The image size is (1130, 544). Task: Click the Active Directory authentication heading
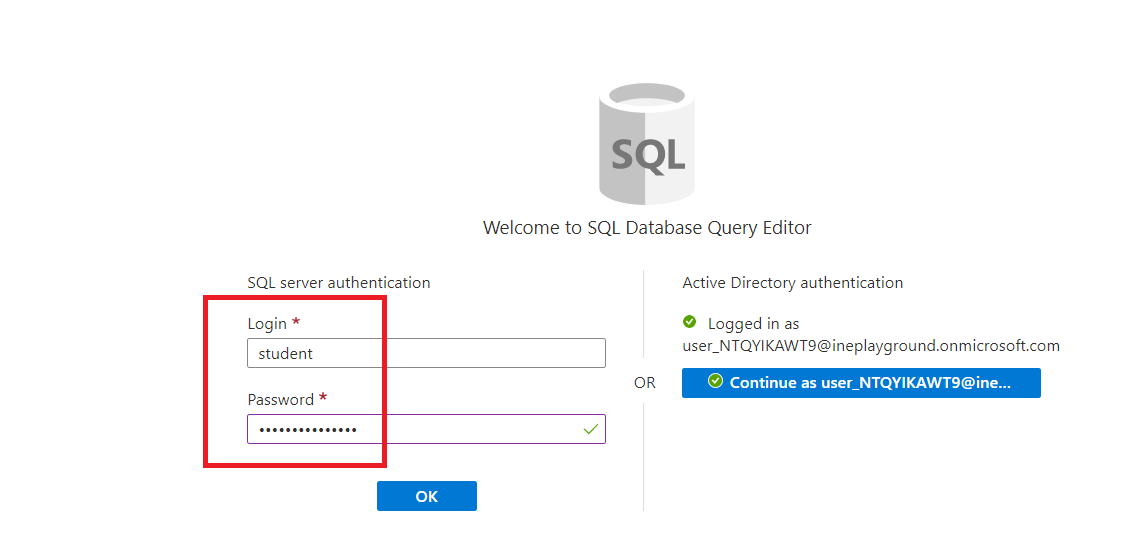tap(792, 283)
